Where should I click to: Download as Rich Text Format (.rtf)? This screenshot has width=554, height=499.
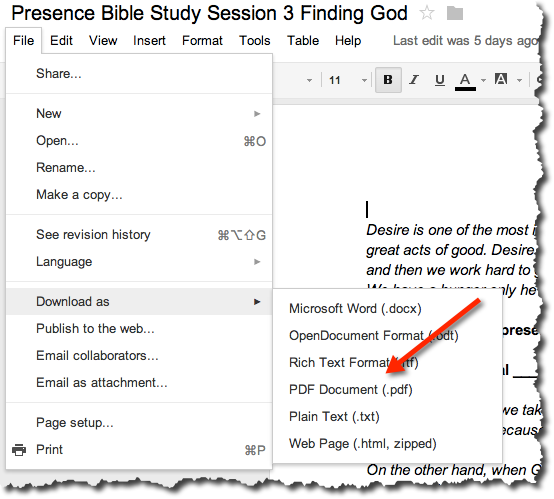[388, 363]
